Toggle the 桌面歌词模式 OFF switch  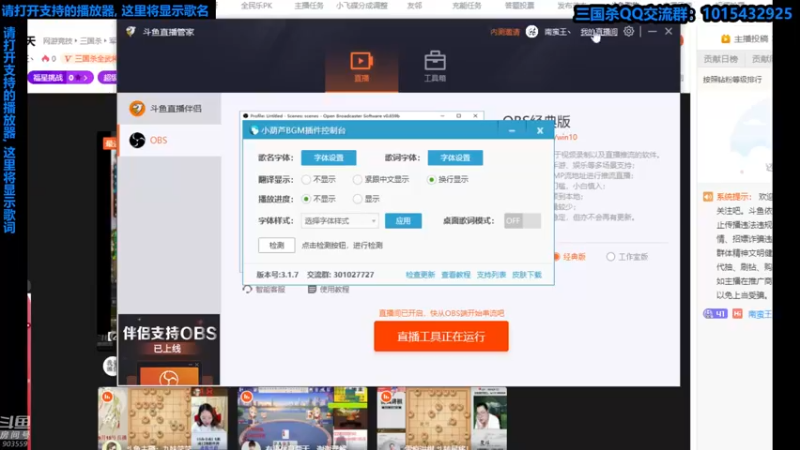pos(522,220)
